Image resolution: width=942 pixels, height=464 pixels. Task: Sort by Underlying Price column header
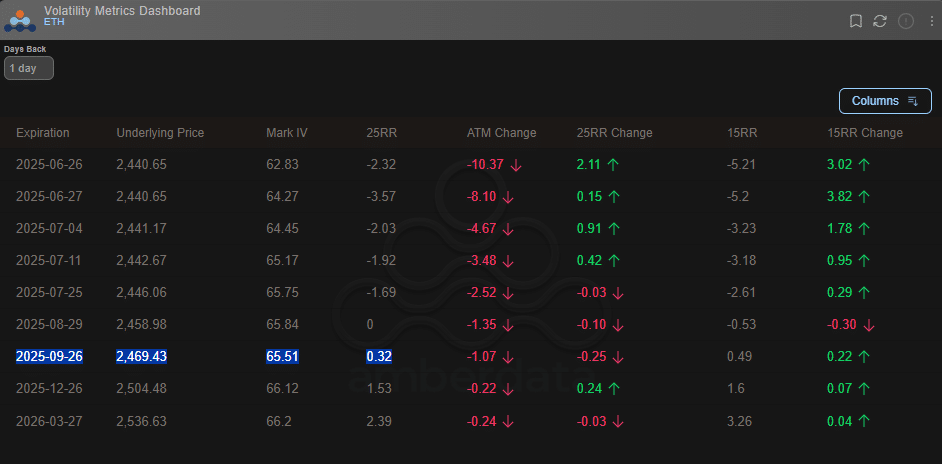(160, 133)
